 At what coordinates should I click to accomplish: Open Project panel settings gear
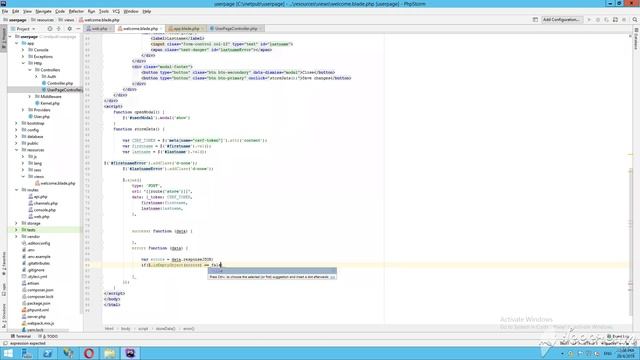69,29
